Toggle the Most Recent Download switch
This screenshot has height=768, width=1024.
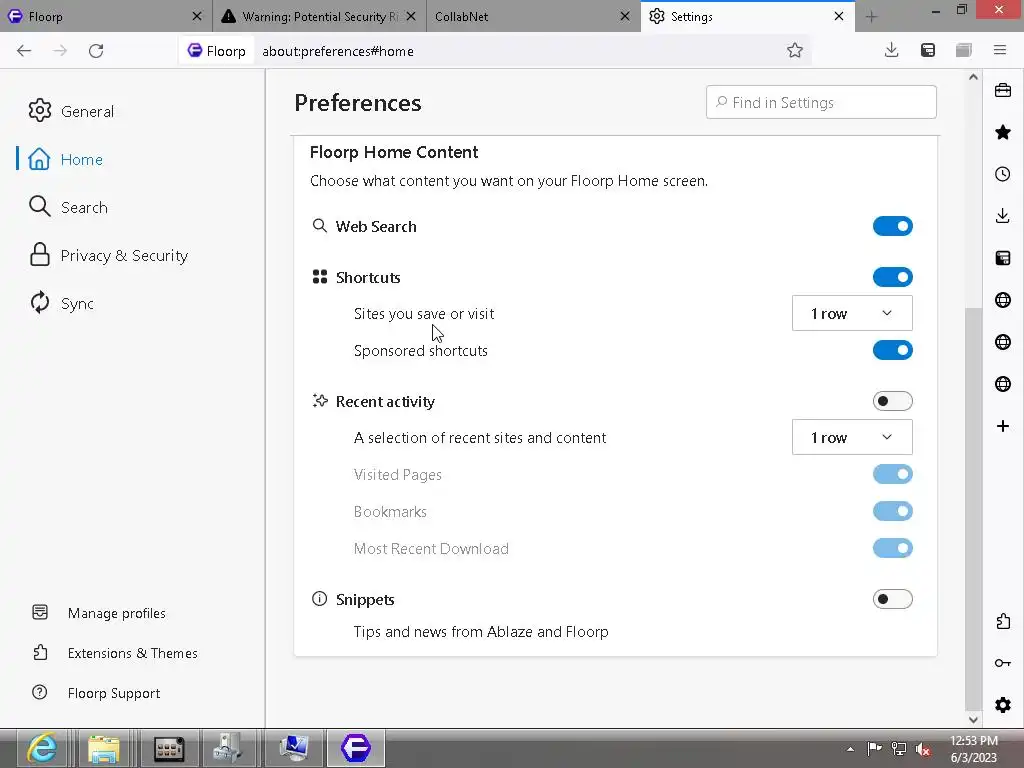tap(893, 548)
